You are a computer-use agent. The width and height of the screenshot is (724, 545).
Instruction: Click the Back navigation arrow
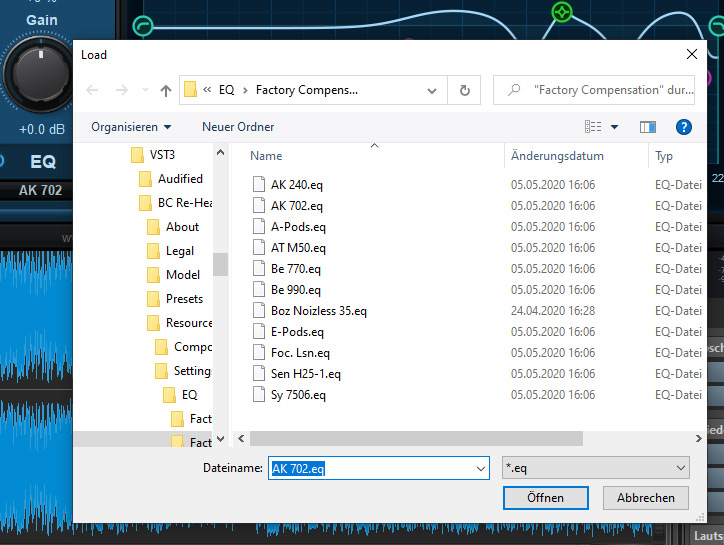click(93, 90)
